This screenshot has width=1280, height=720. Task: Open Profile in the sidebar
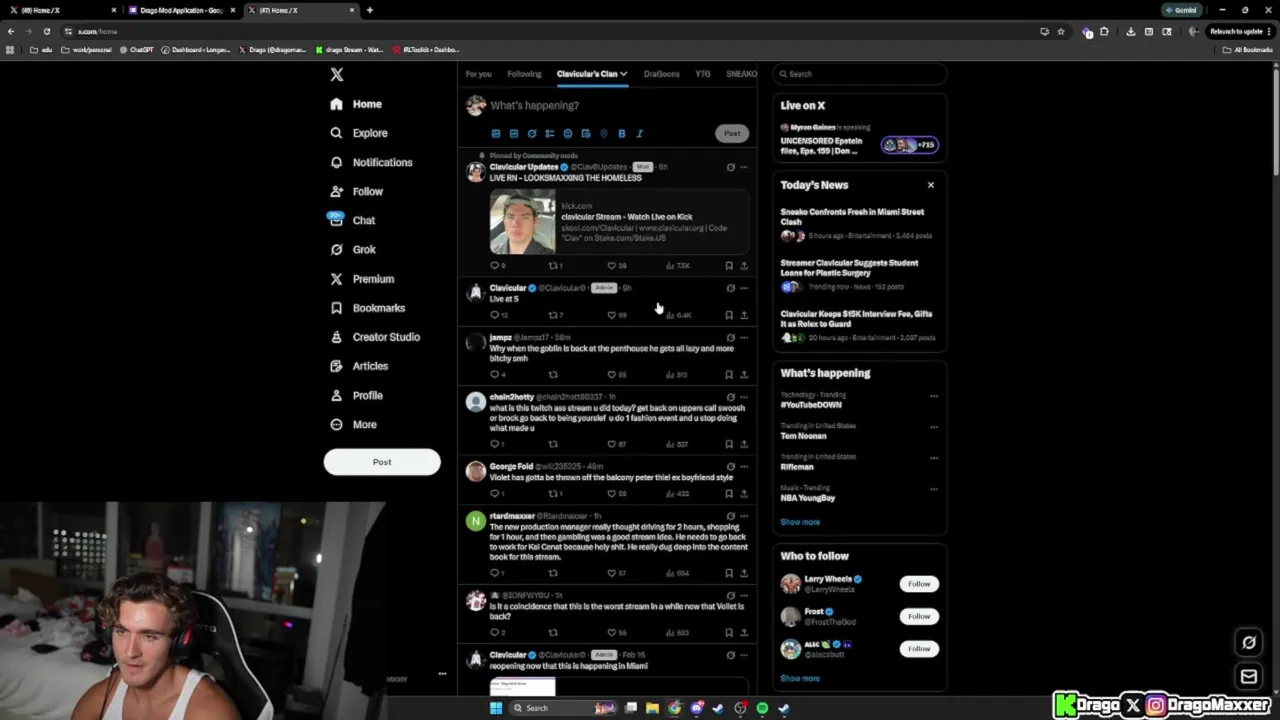356,395
